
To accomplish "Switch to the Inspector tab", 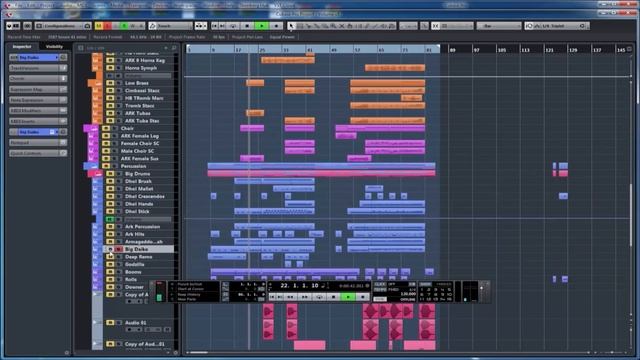I will pos(22,47).
